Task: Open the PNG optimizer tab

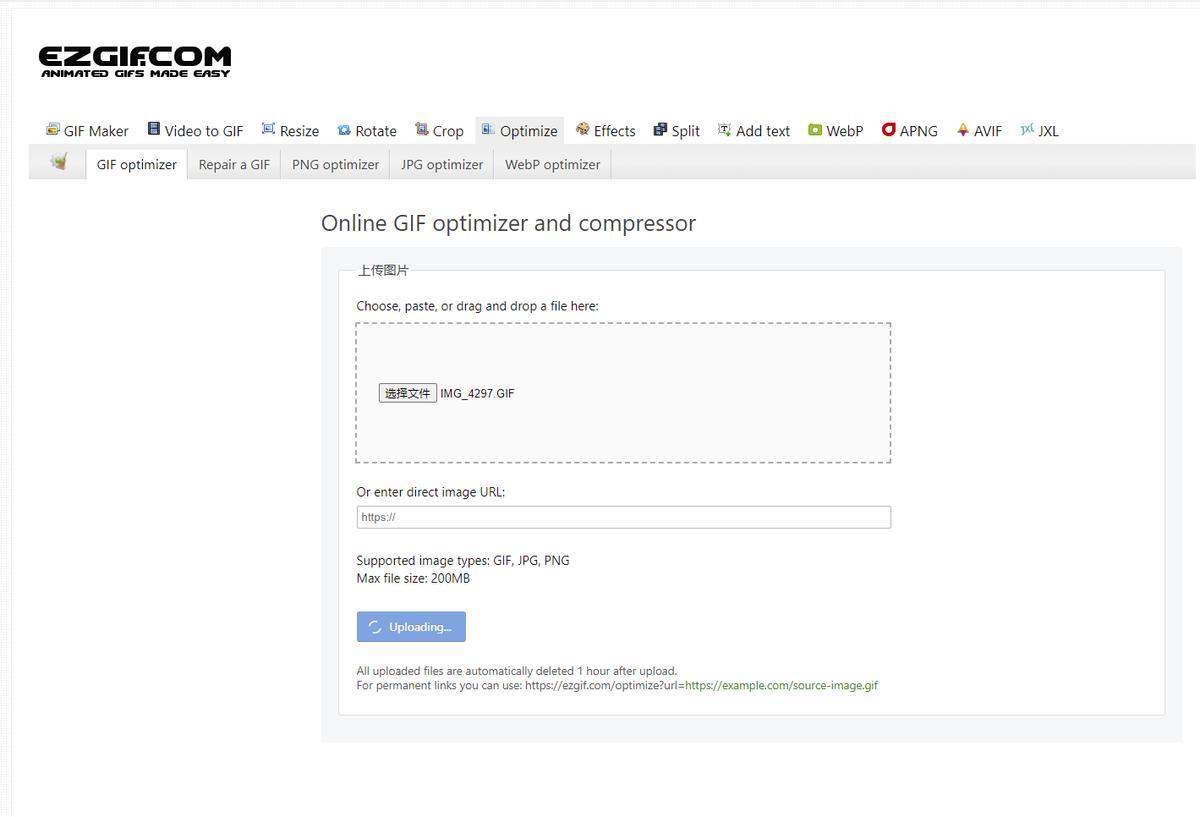Action: coord(335,165)
